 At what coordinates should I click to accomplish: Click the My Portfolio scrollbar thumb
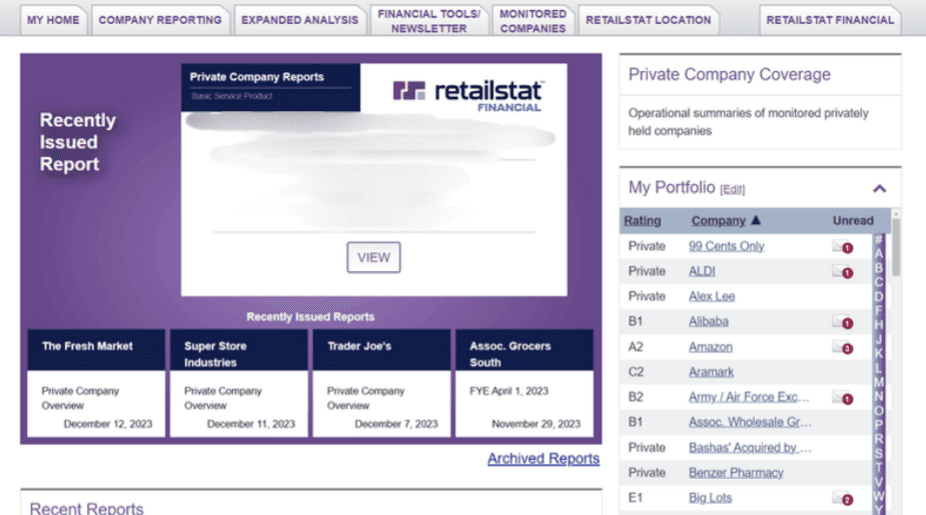coord(896,247)
